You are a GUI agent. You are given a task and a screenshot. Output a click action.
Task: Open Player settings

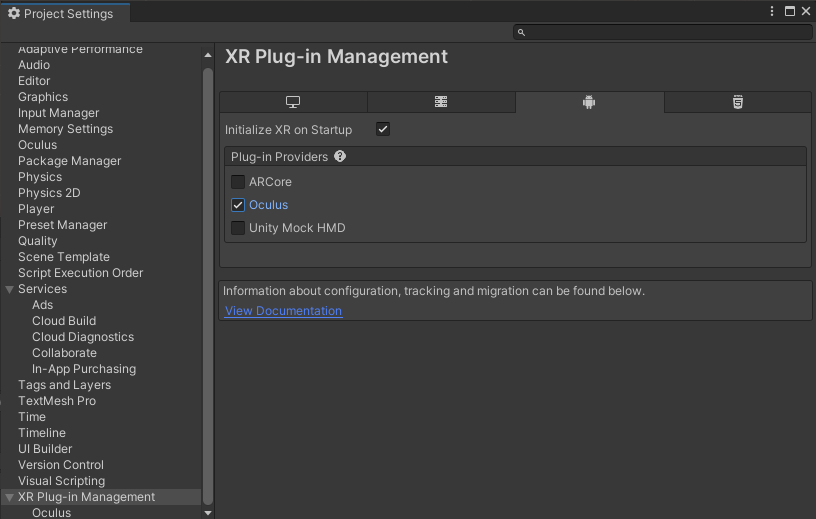click(36, 209)
